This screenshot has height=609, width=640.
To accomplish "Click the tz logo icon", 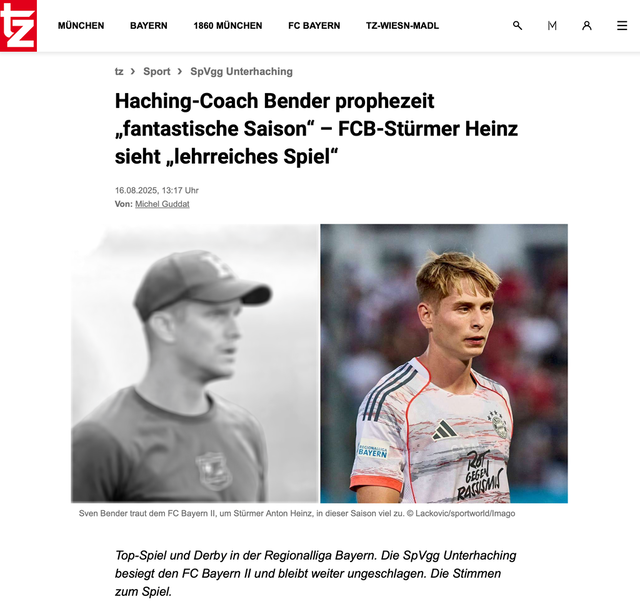I will [x=18, y=26].
